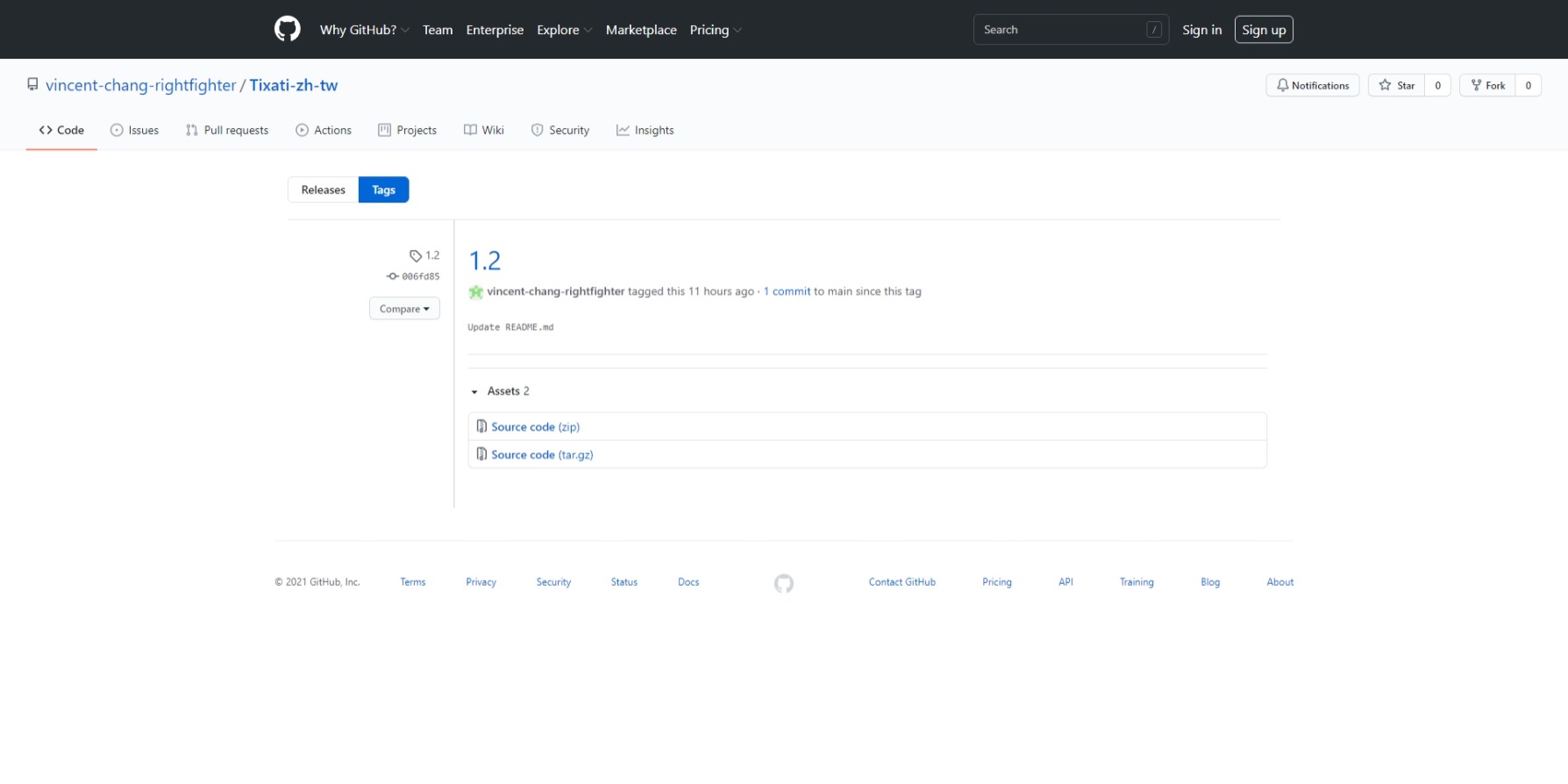View the 1 commit since this tag
This screenshot has height=784, width=1568.
[787, 291]
